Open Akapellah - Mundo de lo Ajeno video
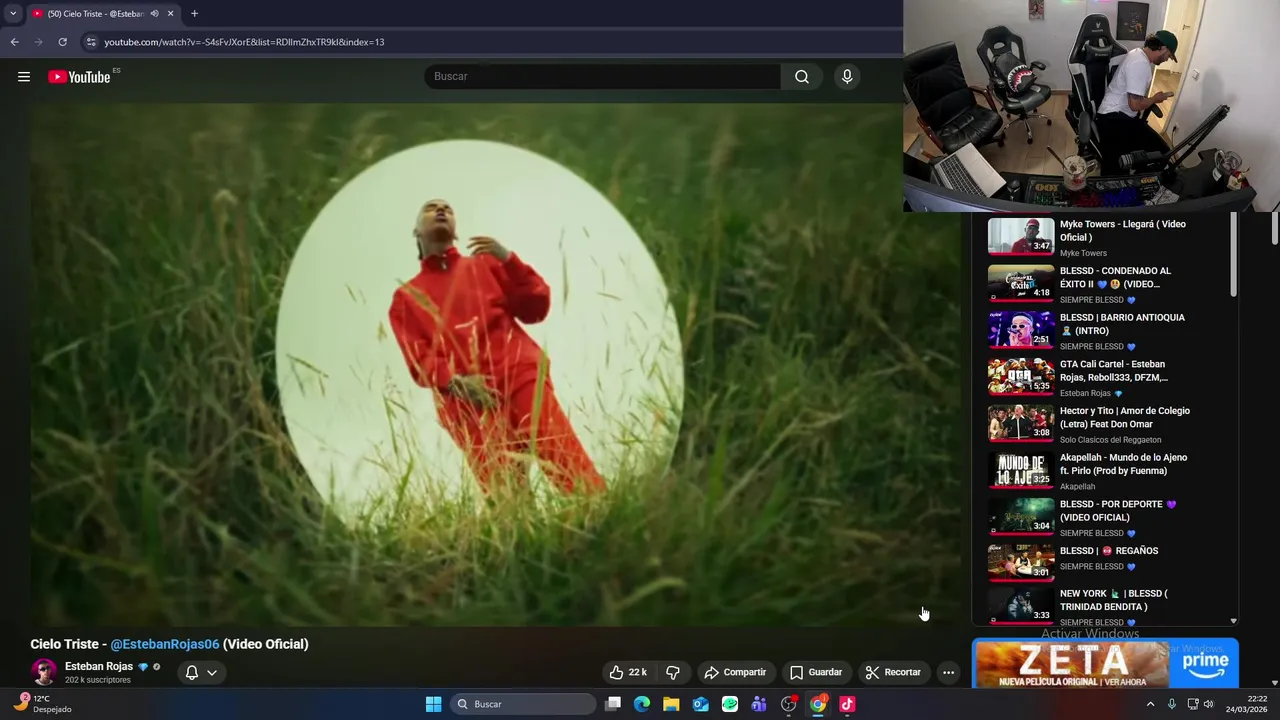This screenshot has height=720, width=1280. [x=1124, y=464]
